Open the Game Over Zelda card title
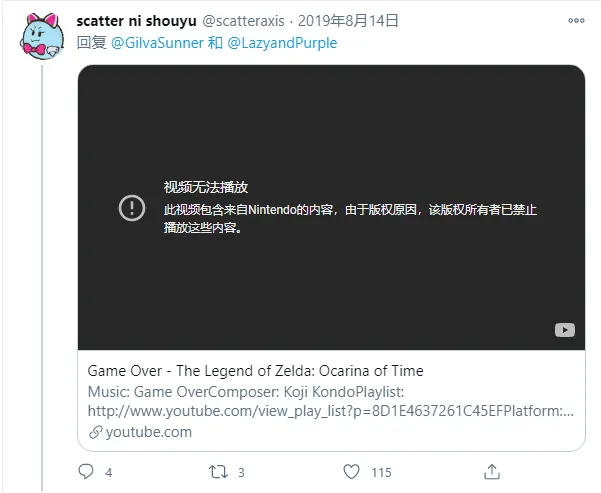This screenshot has width=601, height=493. pos(255,371)
